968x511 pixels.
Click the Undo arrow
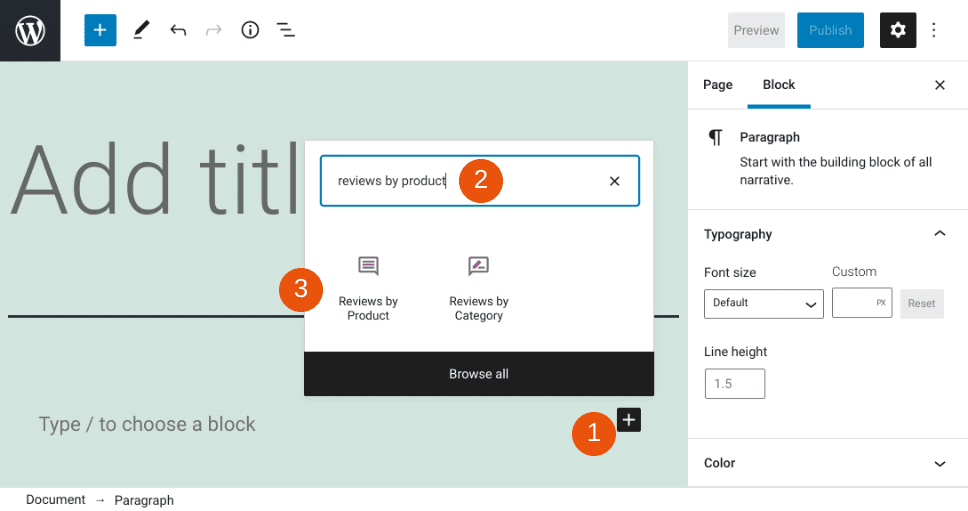[178, 30]
